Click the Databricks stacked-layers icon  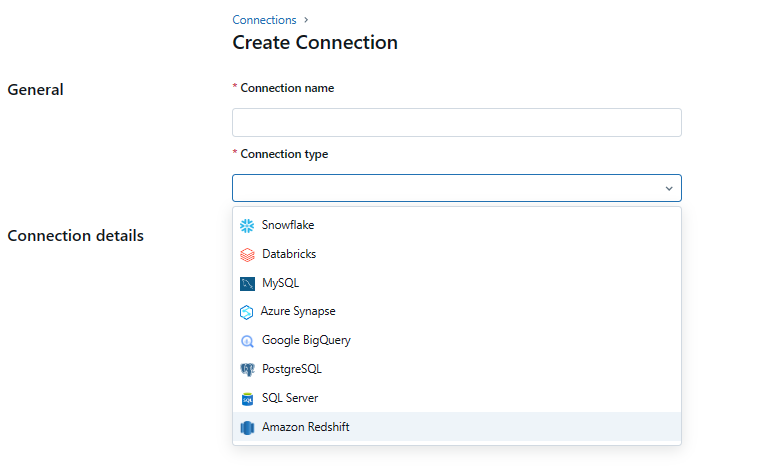click(x=247, y=255)
